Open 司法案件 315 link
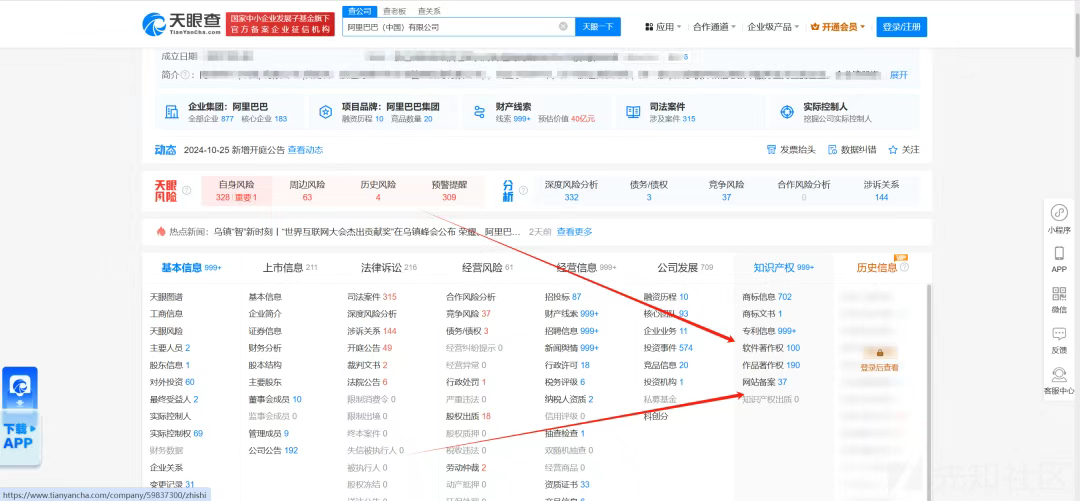Viewport: 1080px width, 501px height. click(x=372, y=297)
